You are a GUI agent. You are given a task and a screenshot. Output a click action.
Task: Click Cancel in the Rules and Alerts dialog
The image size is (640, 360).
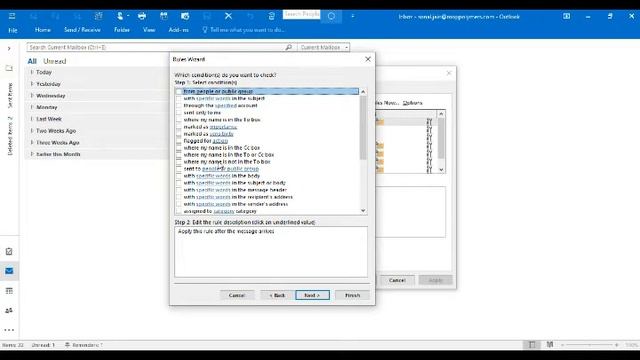pyautogui.click(x=397, y=280)
